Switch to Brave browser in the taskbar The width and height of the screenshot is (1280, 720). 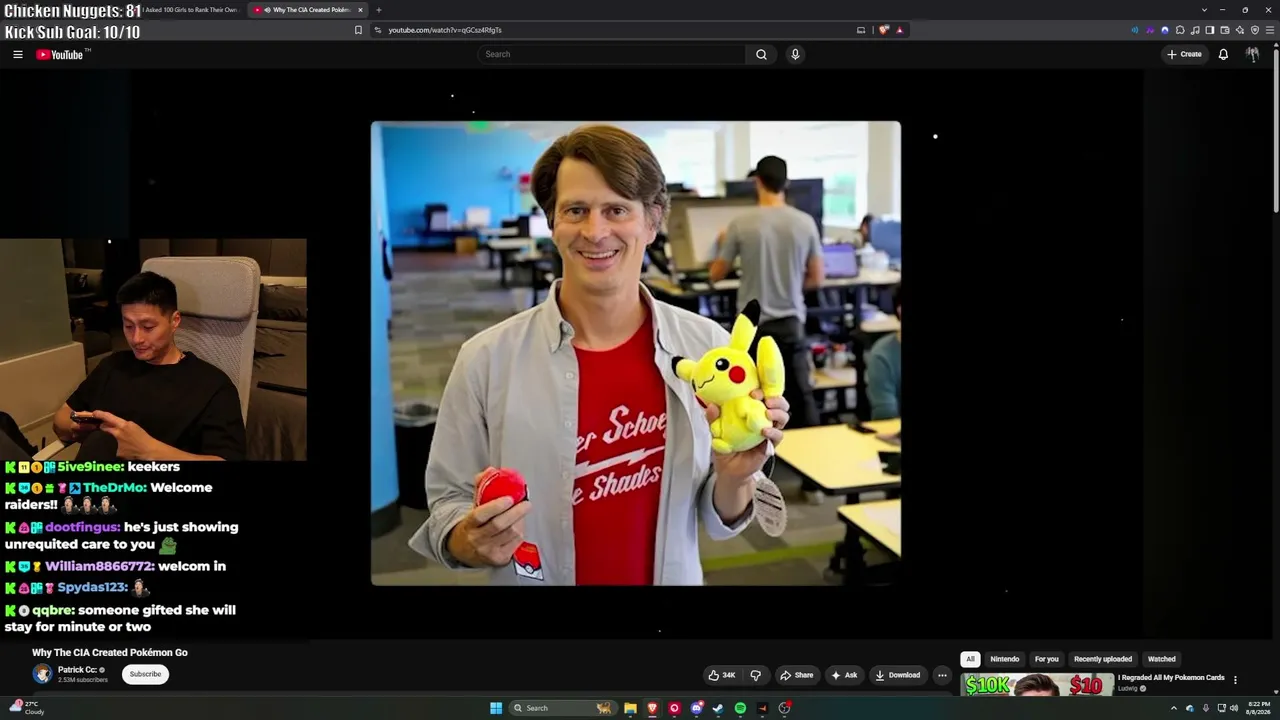click(652, 708)
